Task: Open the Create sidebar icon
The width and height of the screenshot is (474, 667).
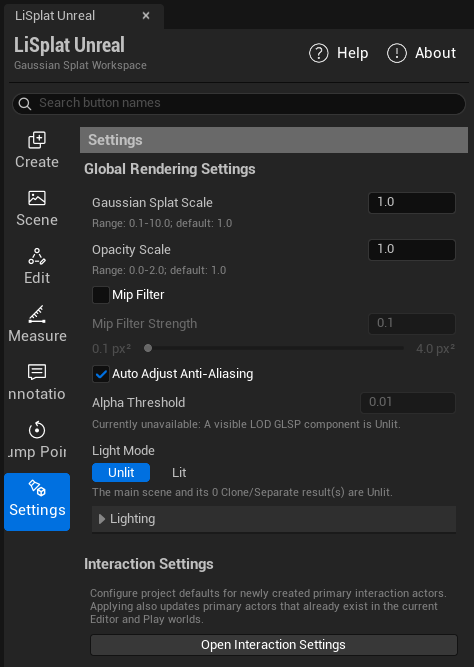Action: coord(37,140)
